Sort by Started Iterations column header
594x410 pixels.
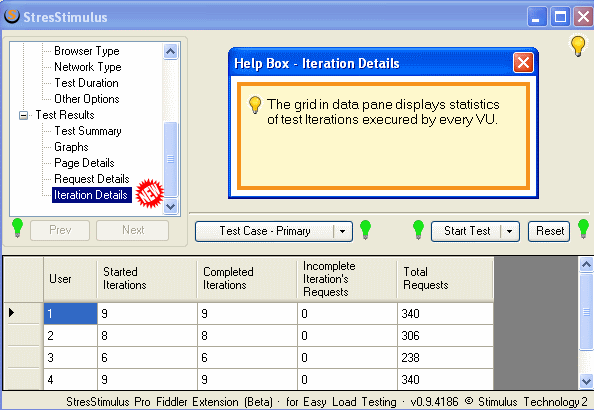click(147, 279)
